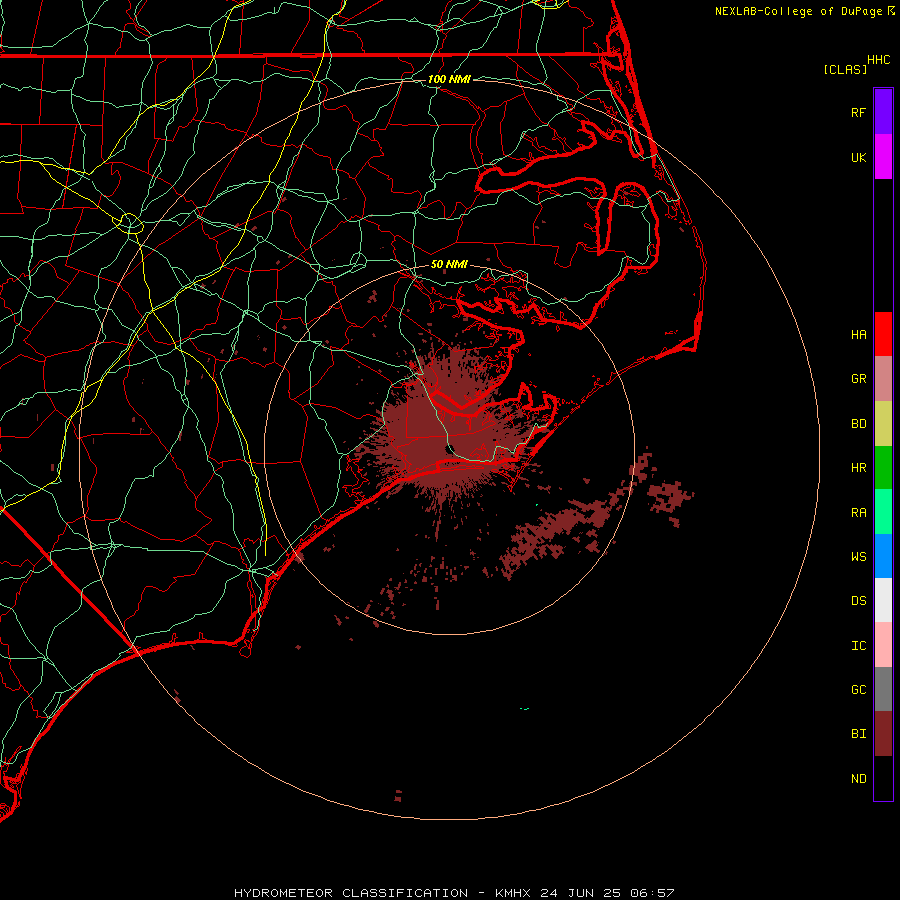Click the 100 NMI range ring label
This screenshot has width=900, height=900.
449,79
